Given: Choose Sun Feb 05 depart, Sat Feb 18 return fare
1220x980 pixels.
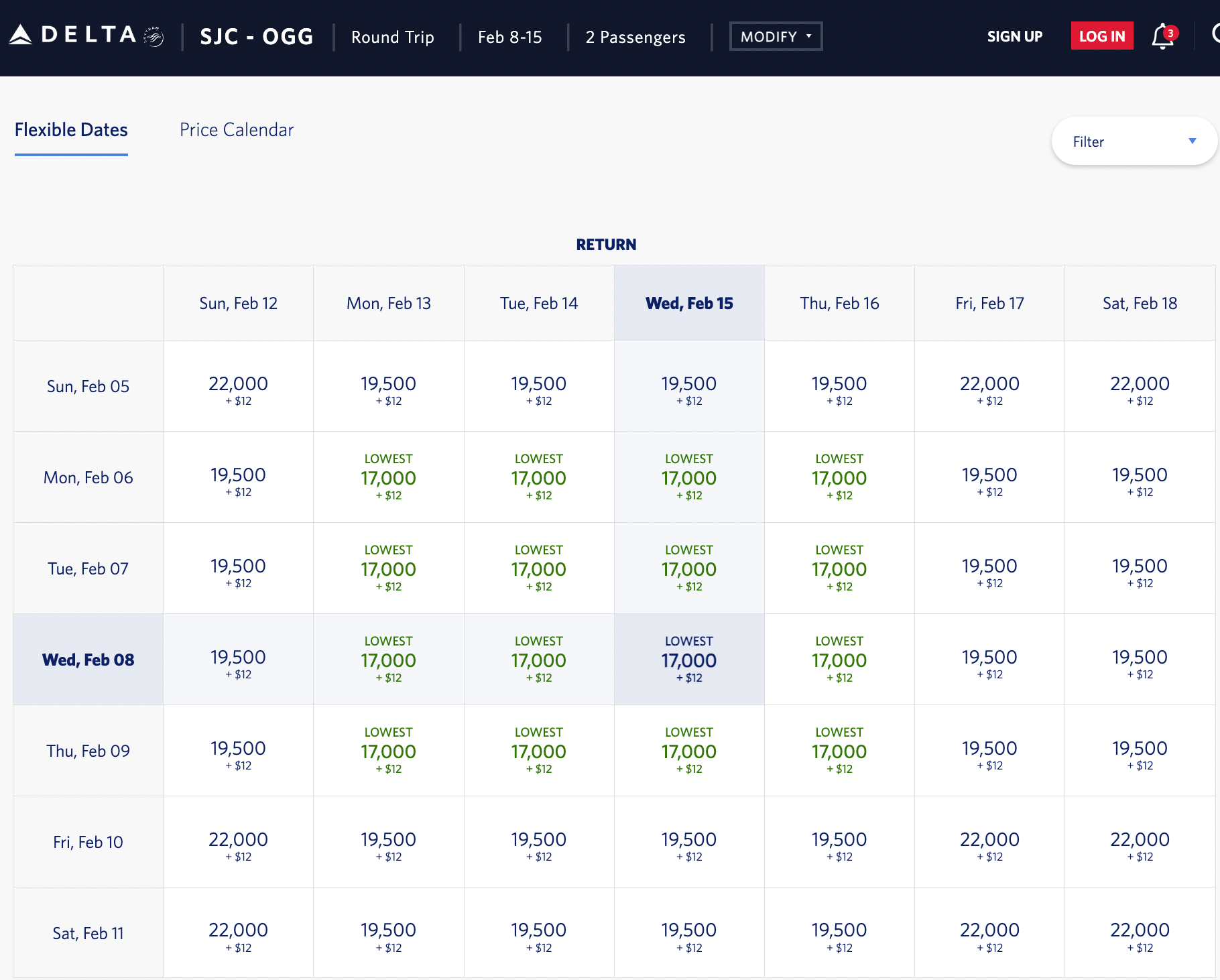Looking at the screenshot, I should coord(1140,387).
